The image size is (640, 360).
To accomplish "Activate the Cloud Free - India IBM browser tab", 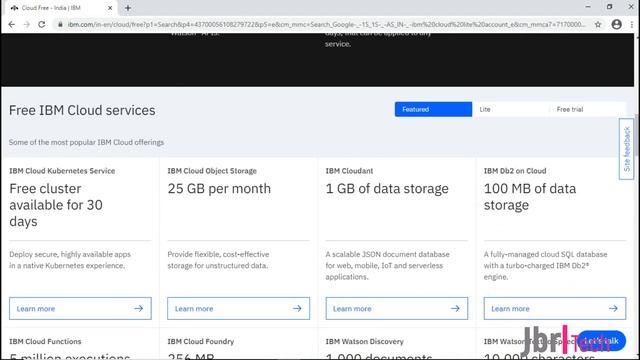I will (61, 8).
